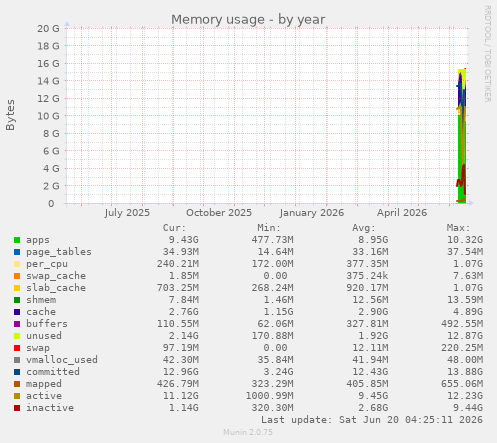Viewport: 497px width, 443px height.
Task: Click the brown mapped legend swatch
Action: [x=17, y=384]
